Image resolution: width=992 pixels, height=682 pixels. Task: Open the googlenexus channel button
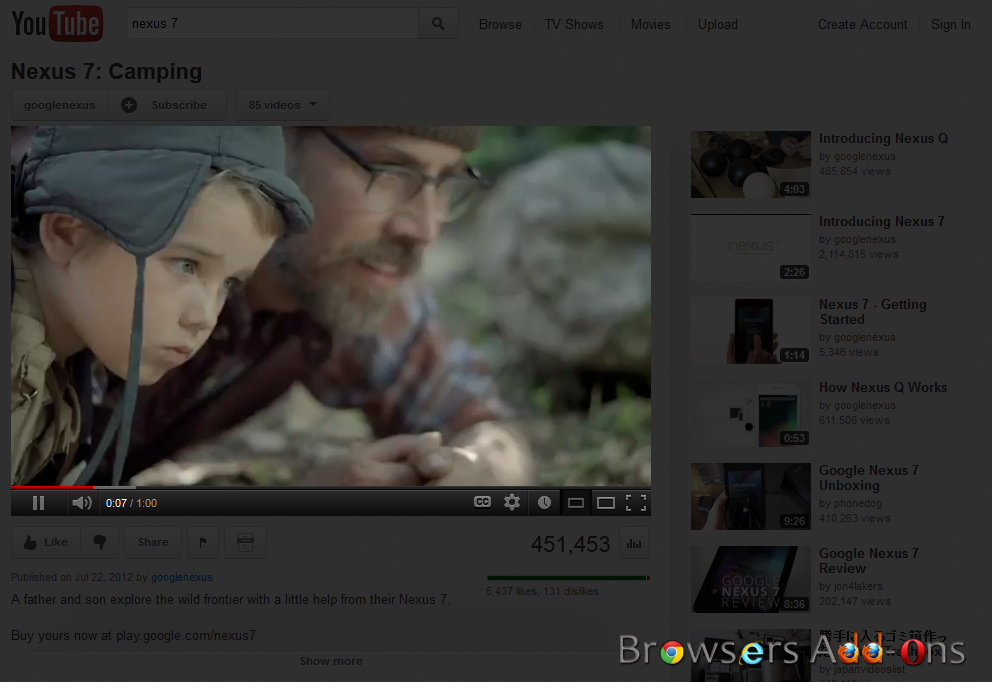pyautogui.click(x=60, y=105)
